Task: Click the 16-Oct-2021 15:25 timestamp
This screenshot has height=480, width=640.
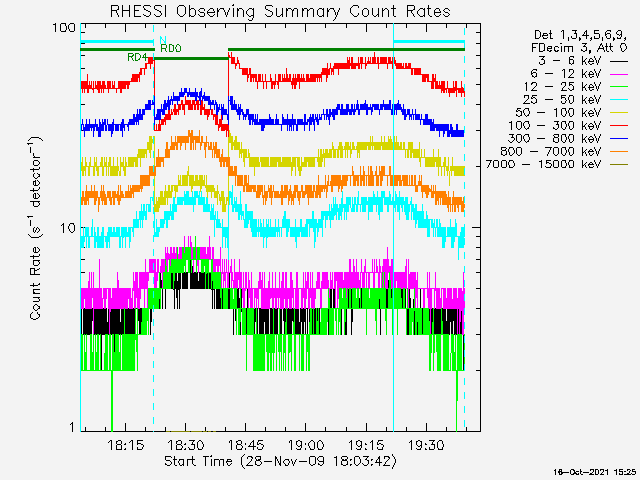Action: click(595, 472)
